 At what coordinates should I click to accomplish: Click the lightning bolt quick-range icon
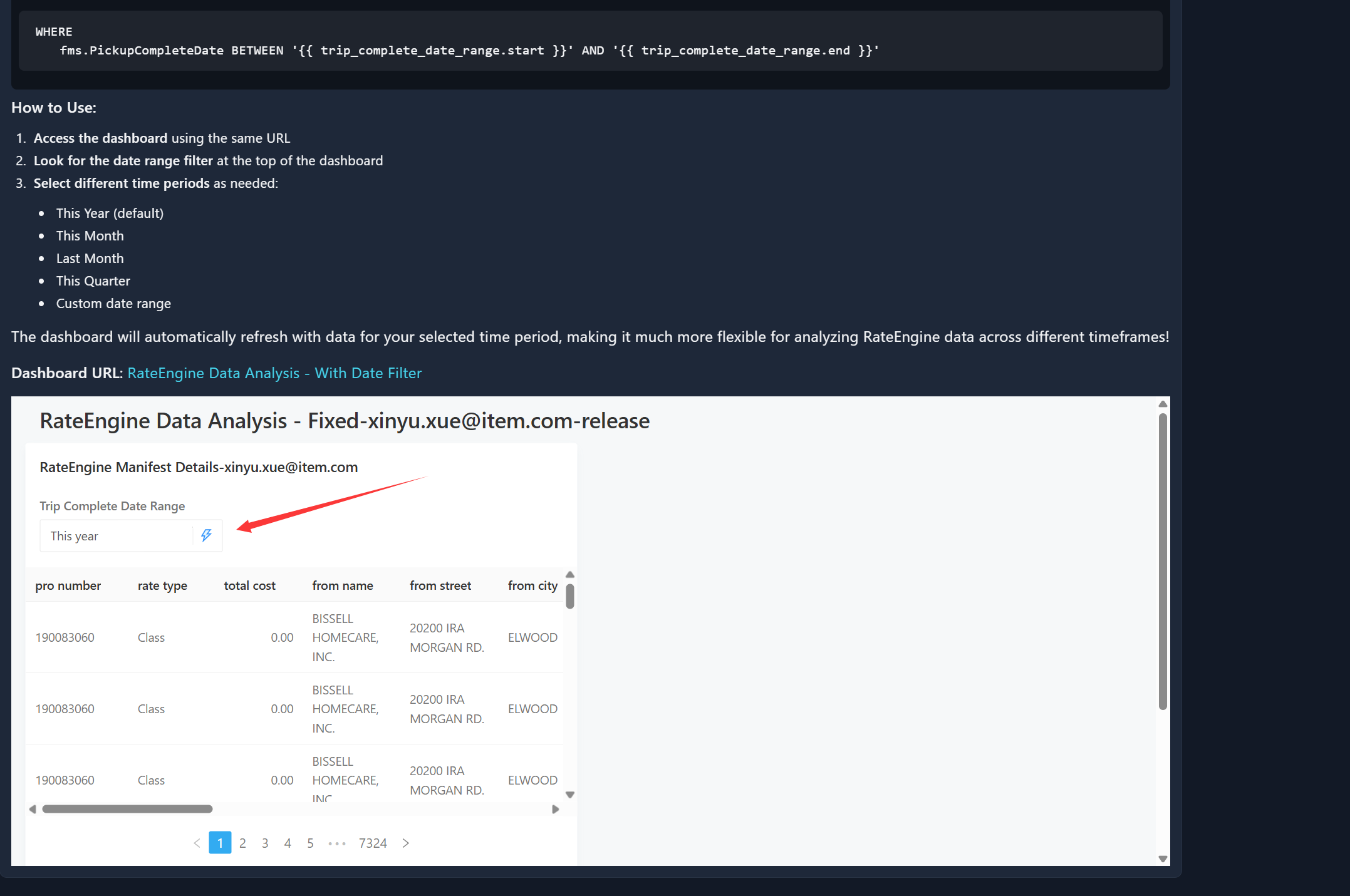coord(206,535)
